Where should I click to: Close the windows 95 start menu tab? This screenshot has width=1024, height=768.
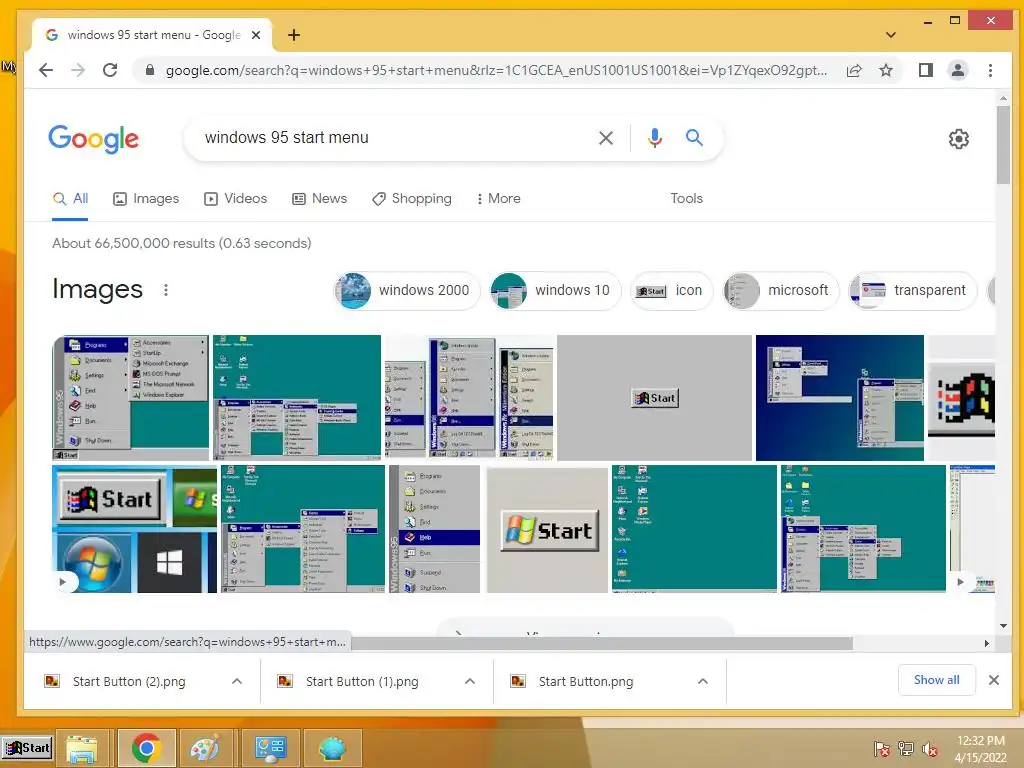coord(256,35)
